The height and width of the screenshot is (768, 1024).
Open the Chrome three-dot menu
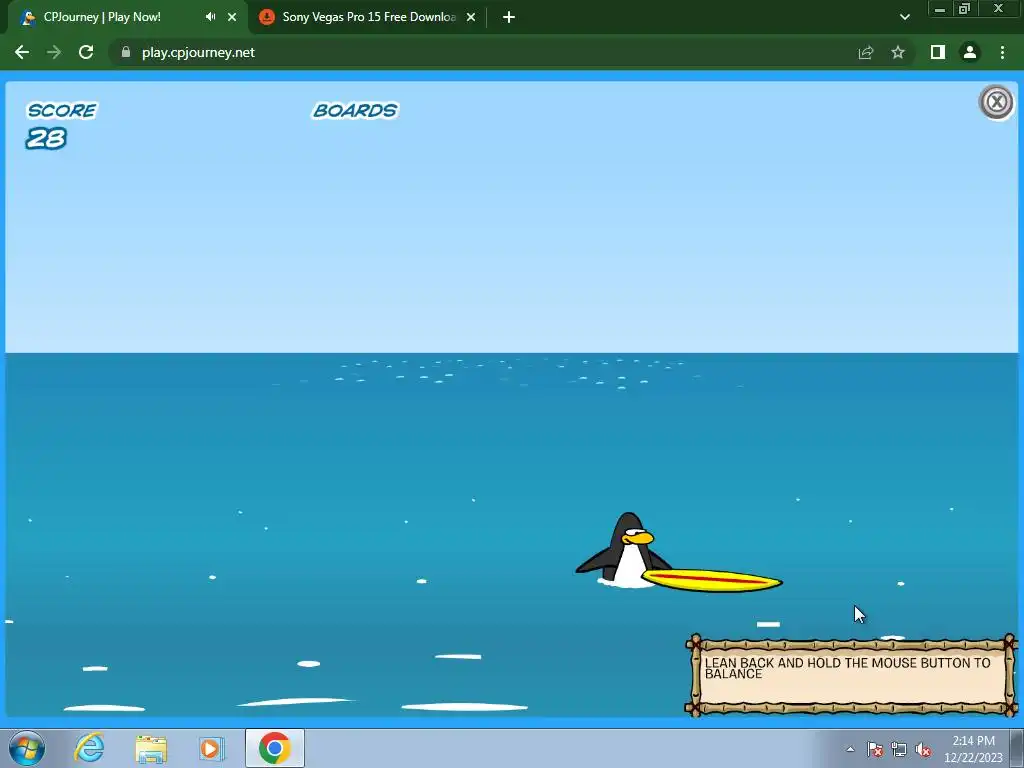[1002, 52]
